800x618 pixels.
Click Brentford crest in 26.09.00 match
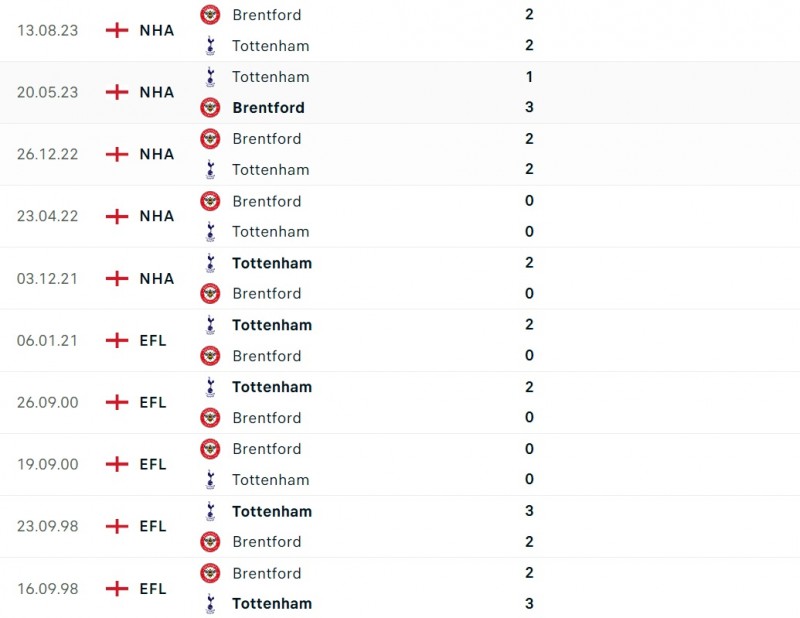coord(210,417)
